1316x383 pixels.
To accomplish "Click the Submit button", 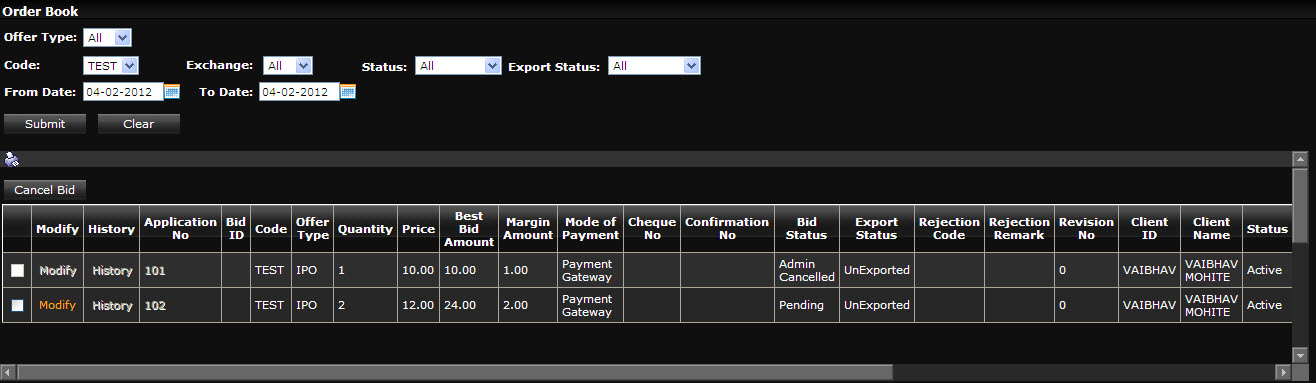I will point(45,124).
